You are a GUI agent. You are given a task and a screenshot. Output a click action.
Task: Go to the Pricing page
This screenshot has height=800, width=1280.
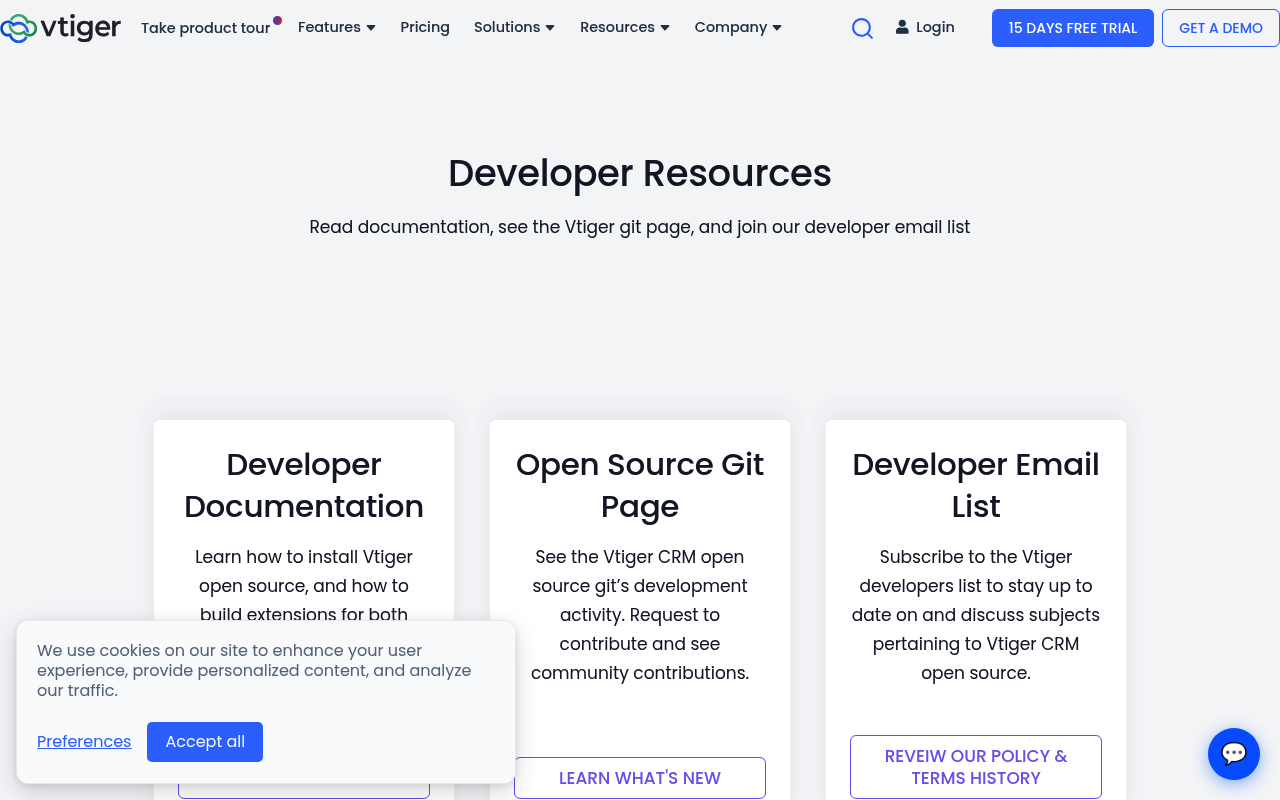click(425, 27)
